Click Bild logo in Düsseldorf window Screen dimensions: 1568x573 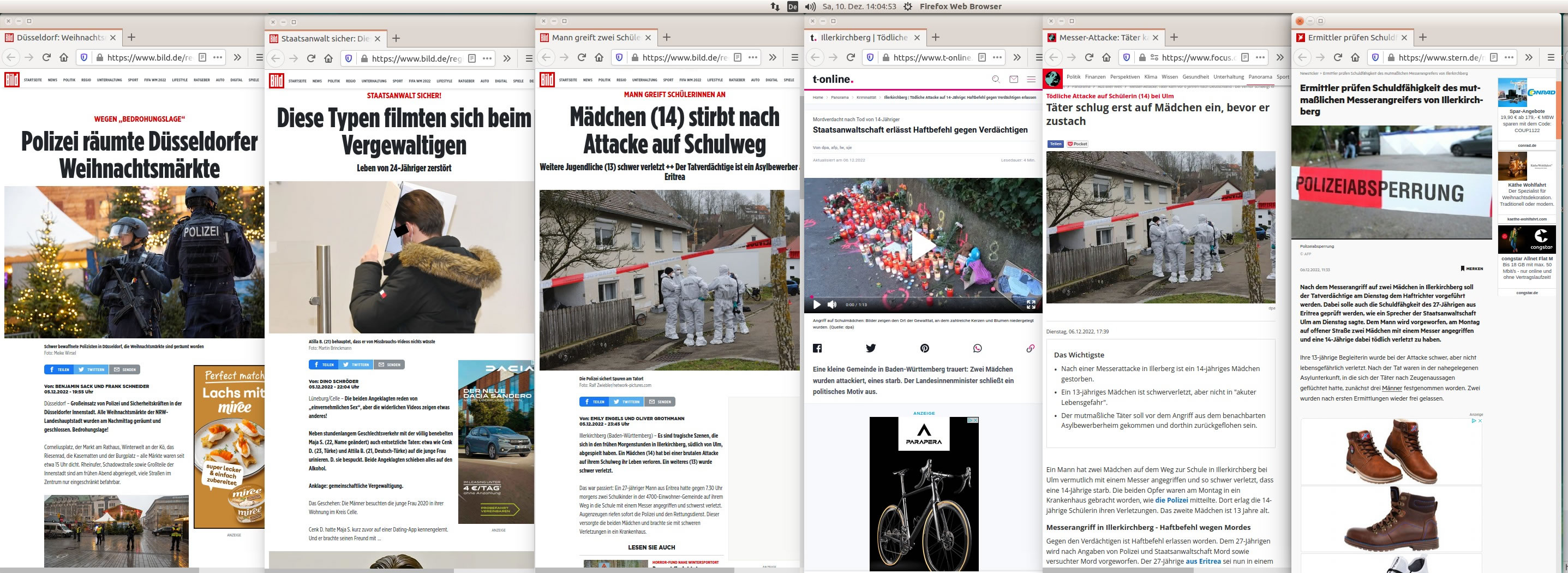click(x=11, y=79)
